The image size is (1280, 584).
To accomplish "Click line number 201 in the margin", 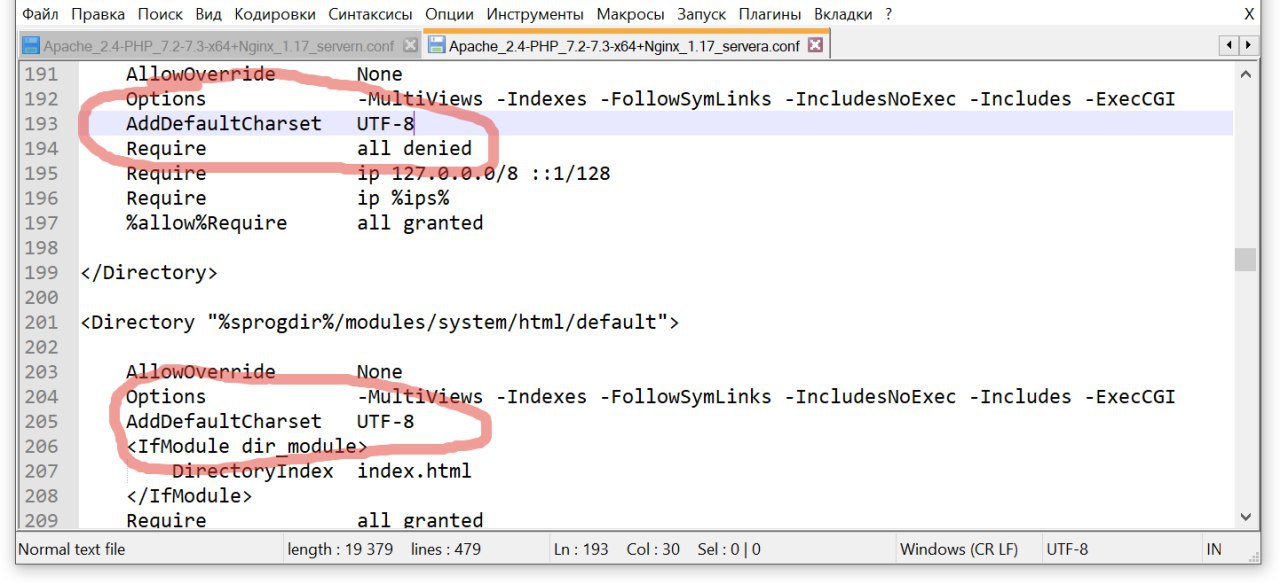I will [41, 322].
